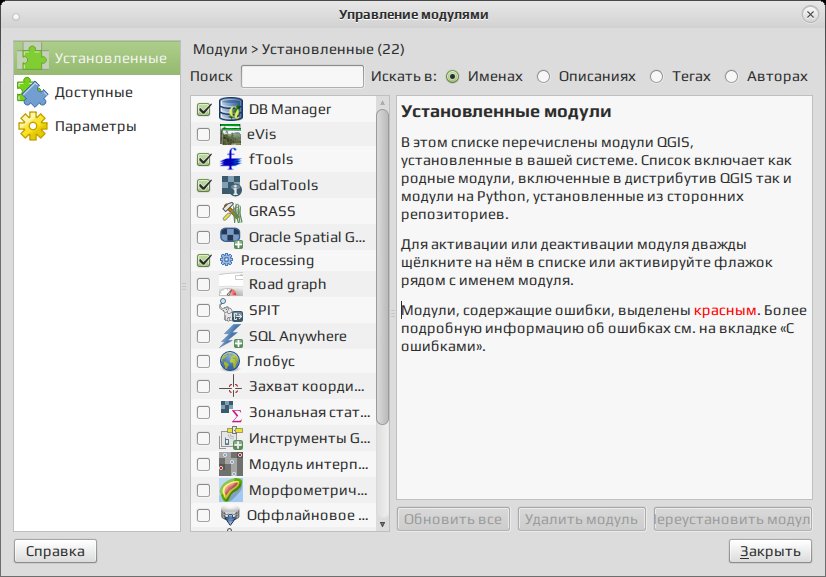The width and height of the screenshot is (826, 577).
Task: Click the Модуль интерполяции icon
Action: (x=231, y=464)
